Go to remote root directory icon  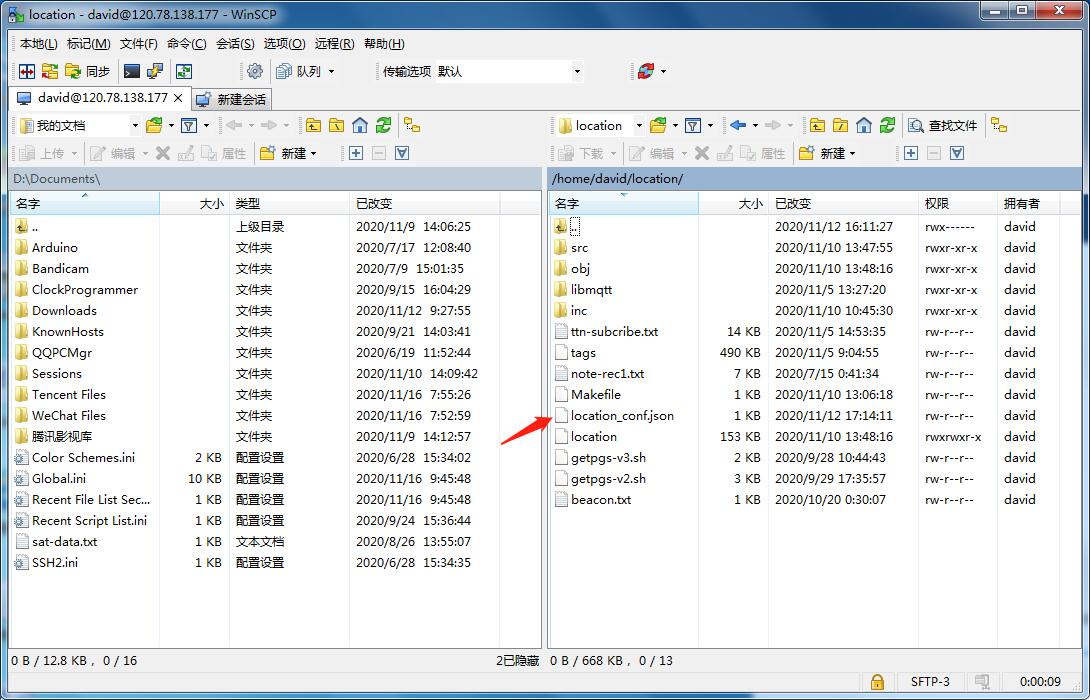(840, 126)
